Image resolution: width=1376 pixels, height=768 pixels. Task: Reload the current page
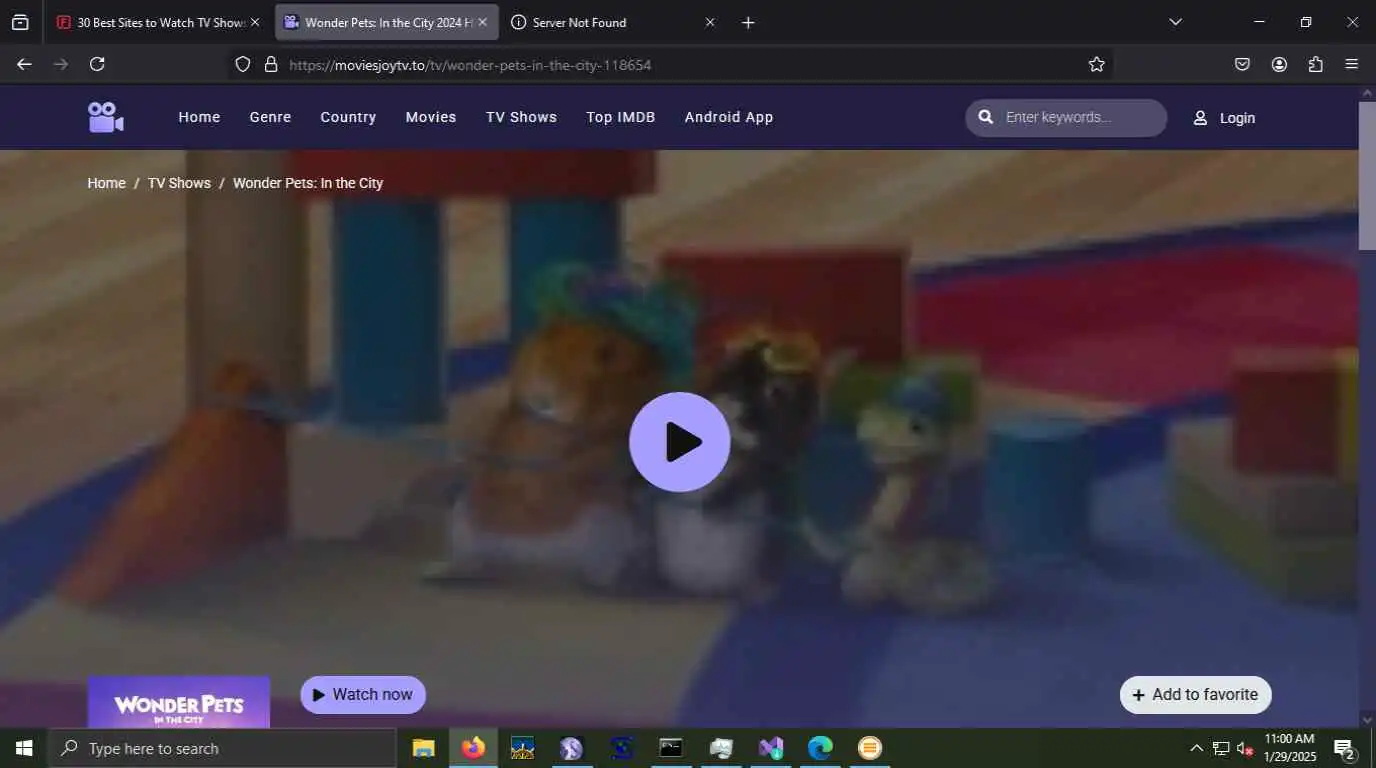coord(97,64)
